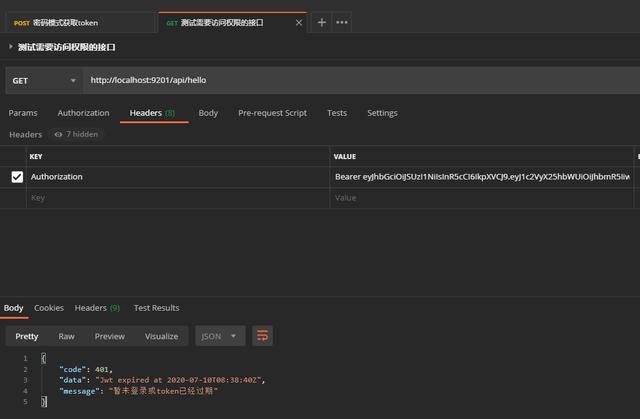Open the Tests tab

tap(337, 113)
